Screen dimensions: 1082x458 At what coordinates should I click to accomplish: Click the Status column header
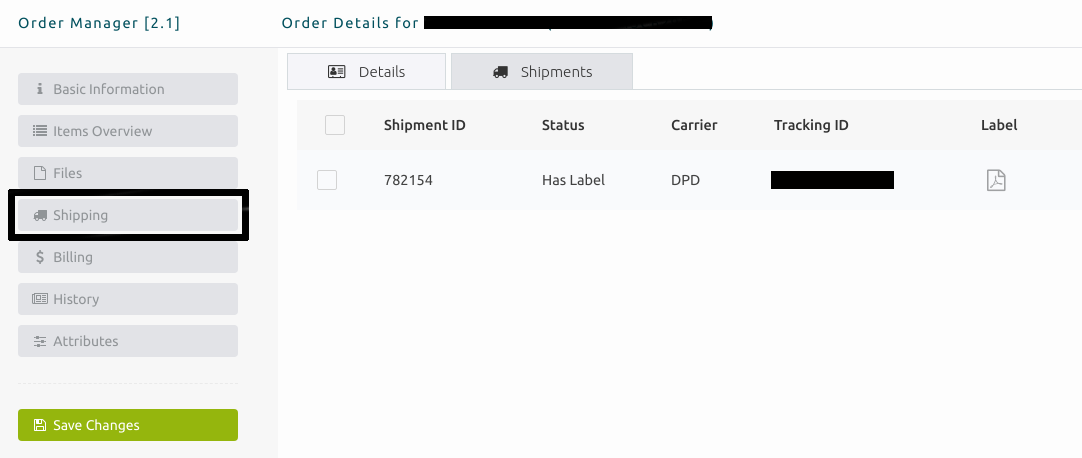tap(563, 125)
